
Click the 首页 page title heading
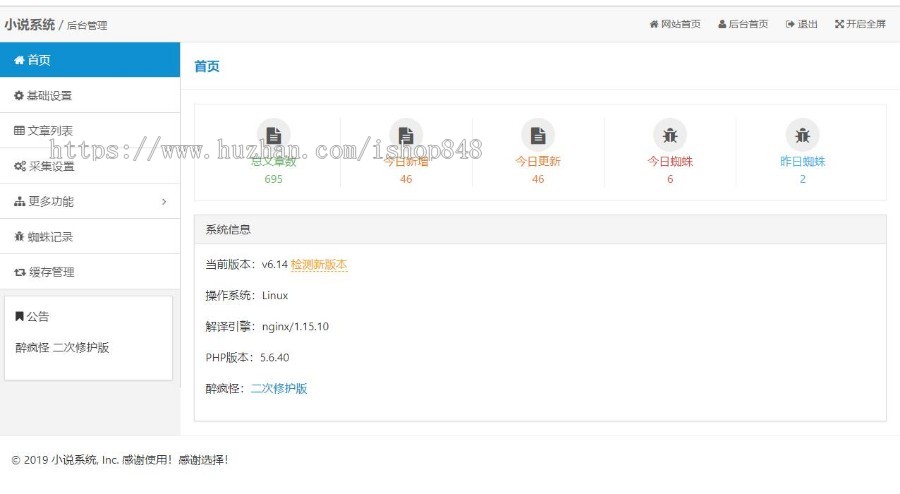pos(207,67)
